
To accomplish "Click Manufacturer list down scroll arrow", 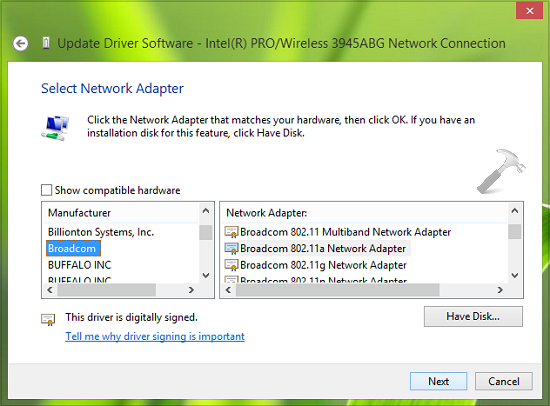I will (206, 275).
